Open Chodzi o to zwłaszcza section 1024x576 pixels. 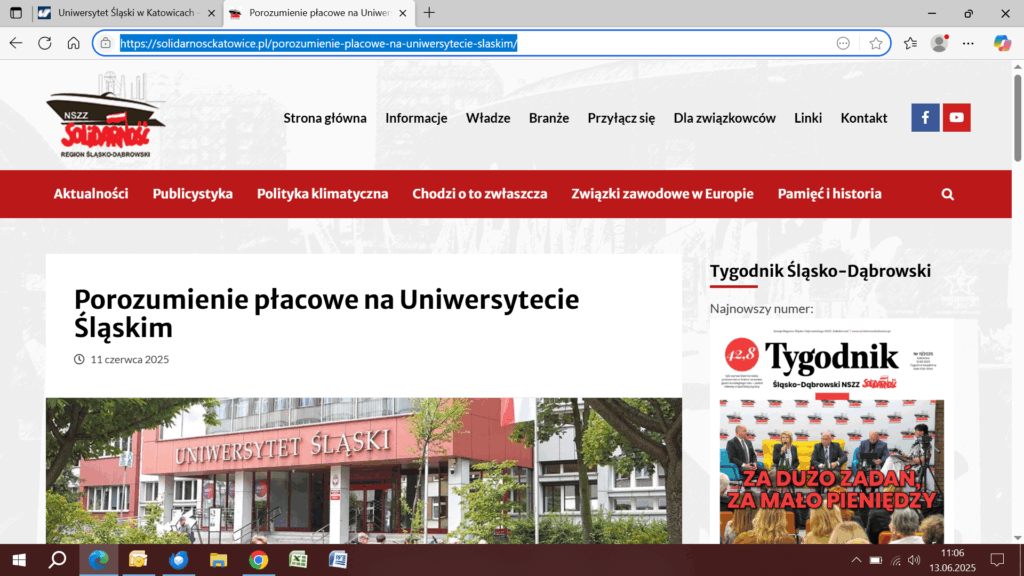tap(479, 194)
